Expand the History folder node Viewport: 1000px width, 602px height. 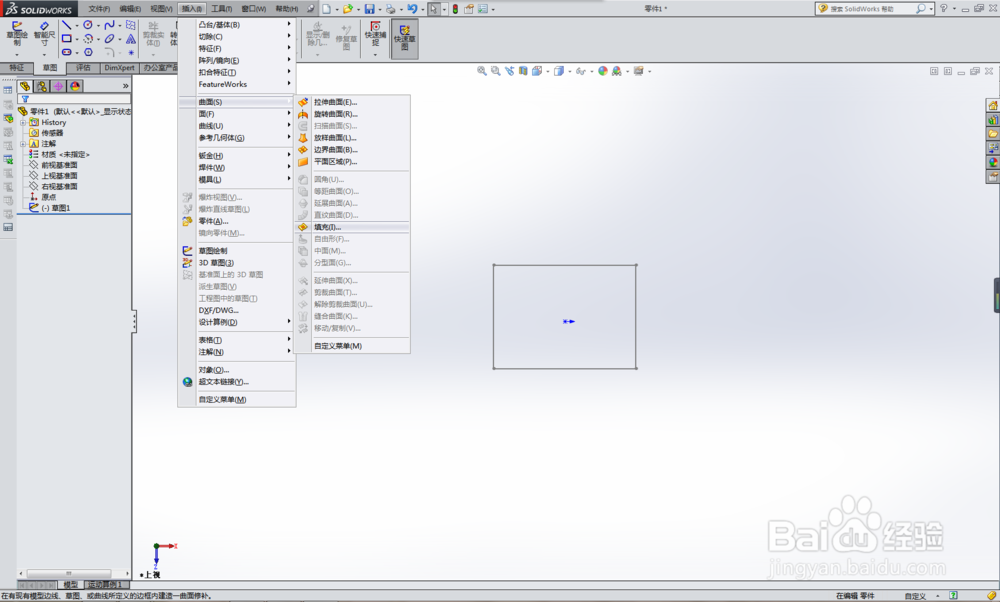pyautogui.click(x=23, y=122)
